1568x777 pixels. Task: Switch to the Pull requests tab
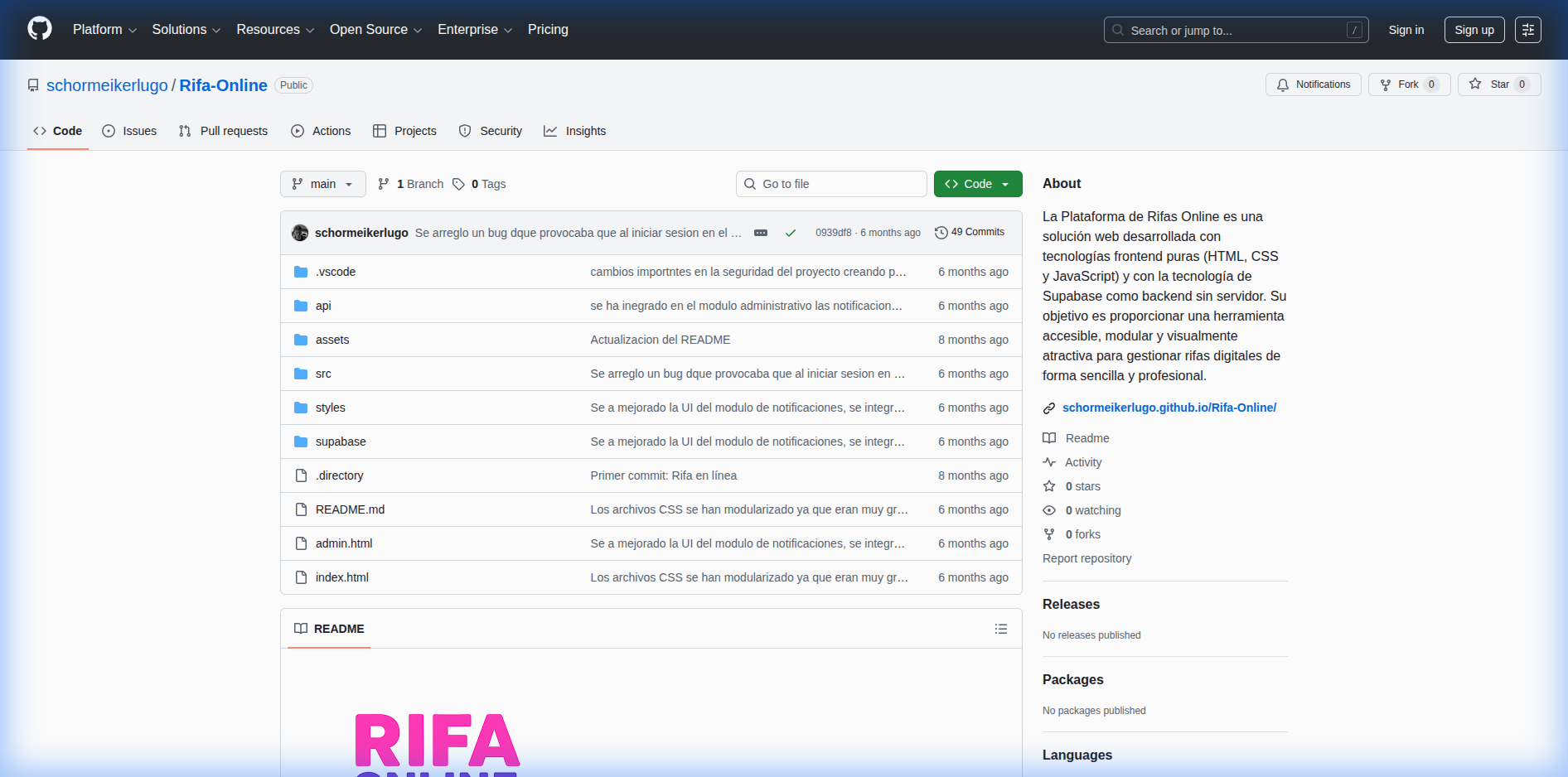(x=223, y=130)
